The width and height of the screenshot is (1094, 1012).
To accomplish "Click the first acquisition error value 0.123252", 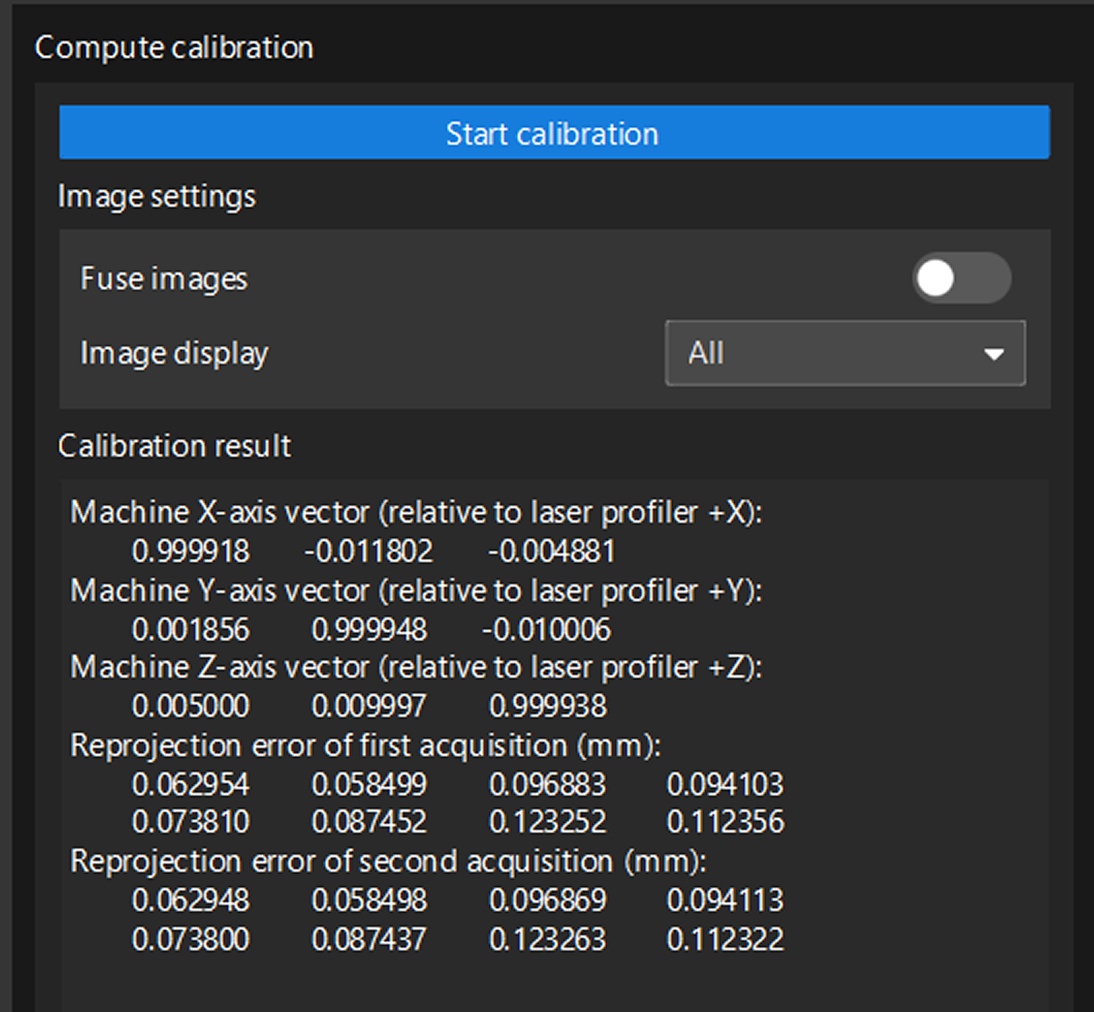I will tap(547, 822).
